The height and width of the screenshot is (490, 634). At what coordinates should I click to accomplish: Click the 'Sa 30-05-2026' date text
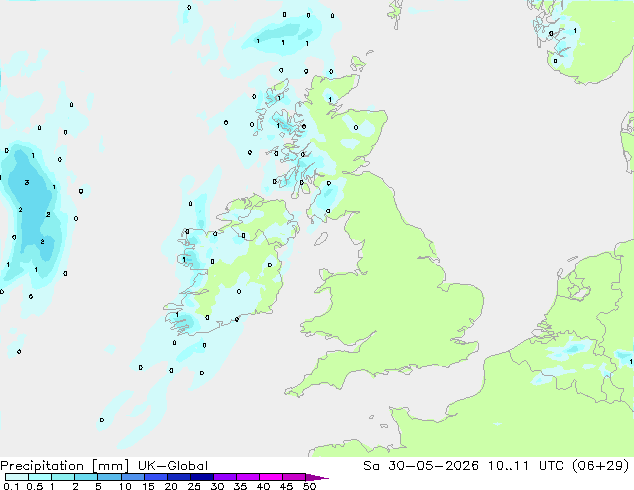[421, 466]
